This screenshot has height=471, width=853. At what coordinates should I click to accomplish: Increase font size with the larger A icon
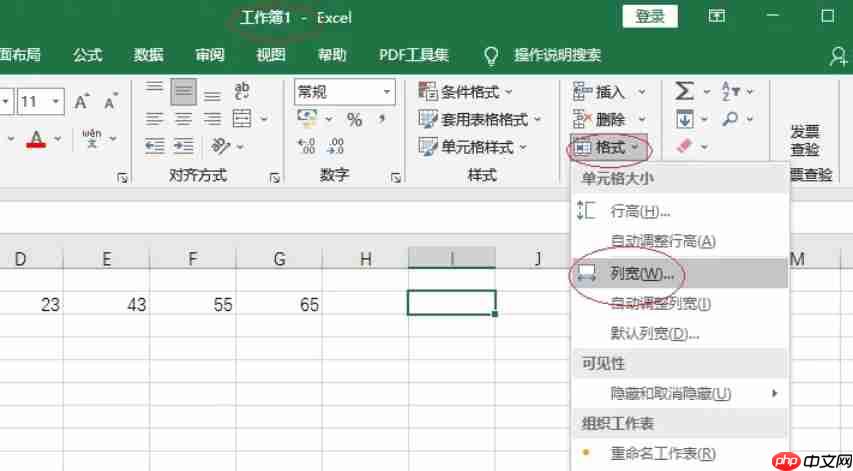tap(82, 102)
